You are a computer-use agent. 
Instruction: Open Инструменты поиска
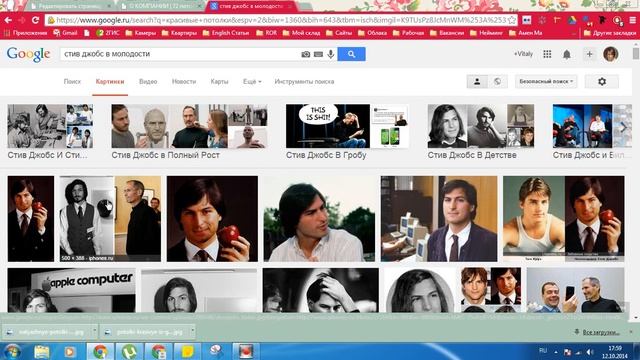304,82
